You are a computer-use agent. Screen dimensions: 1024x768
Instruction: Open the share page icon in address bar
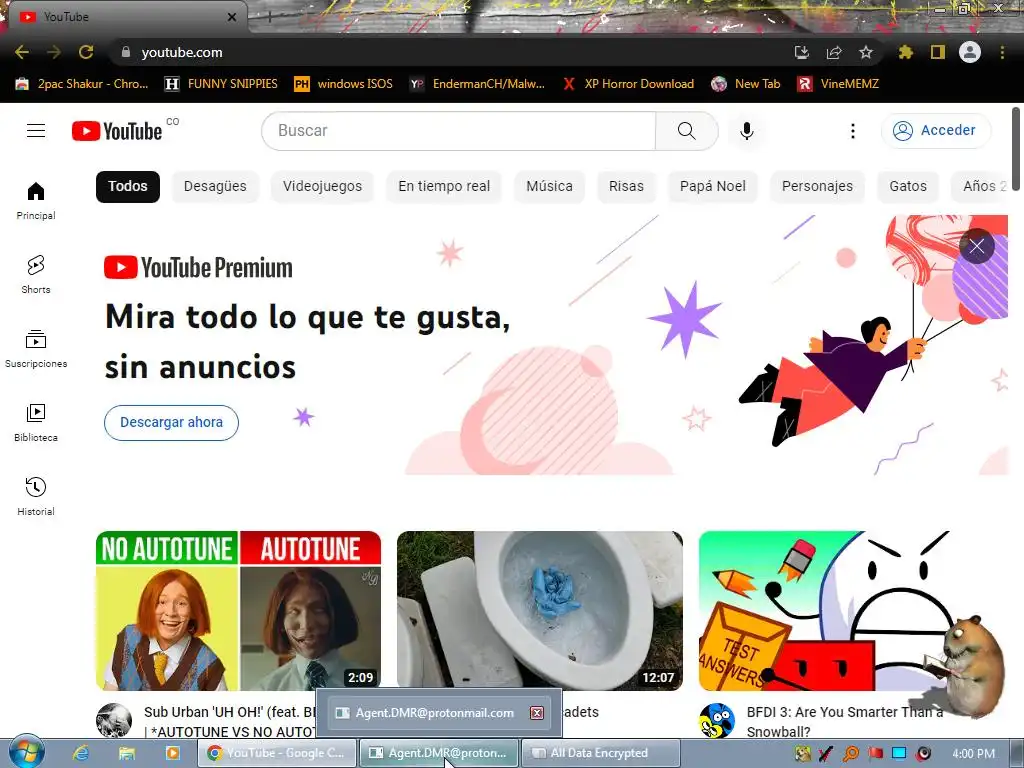(x=834, y=52)
